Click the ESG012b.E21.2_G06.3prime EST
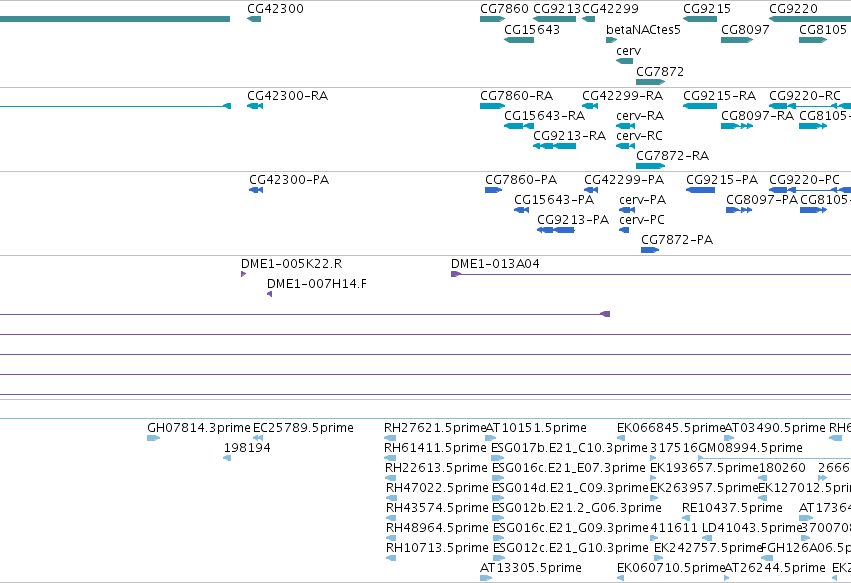The image size is (851, 583). 498,518
